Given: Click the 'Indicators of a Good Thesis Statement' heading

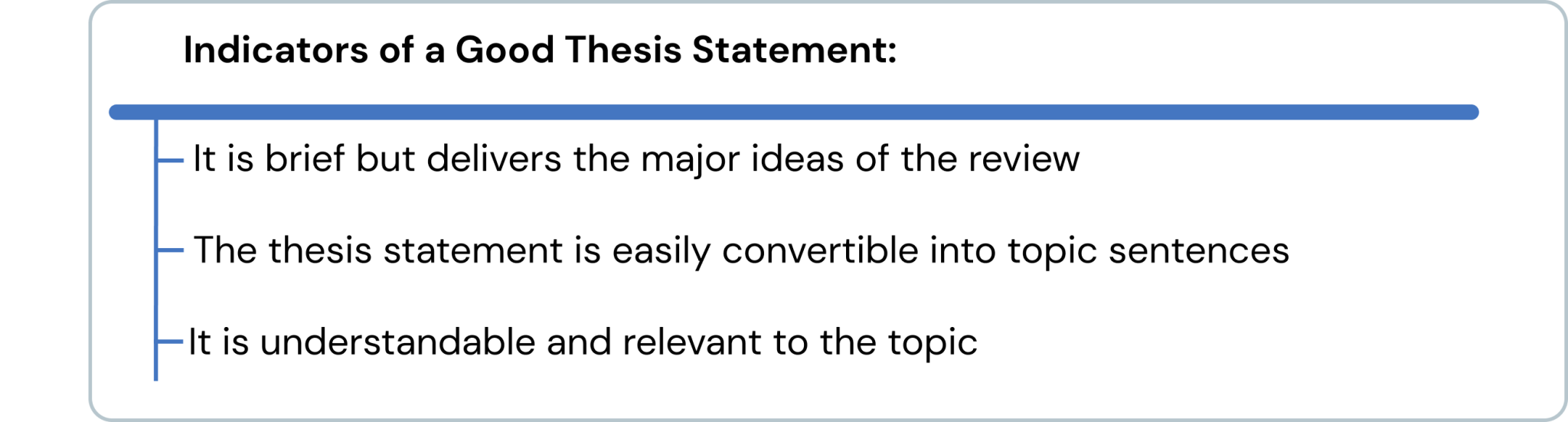Looking at the screenshot, I should click(540, 51).
